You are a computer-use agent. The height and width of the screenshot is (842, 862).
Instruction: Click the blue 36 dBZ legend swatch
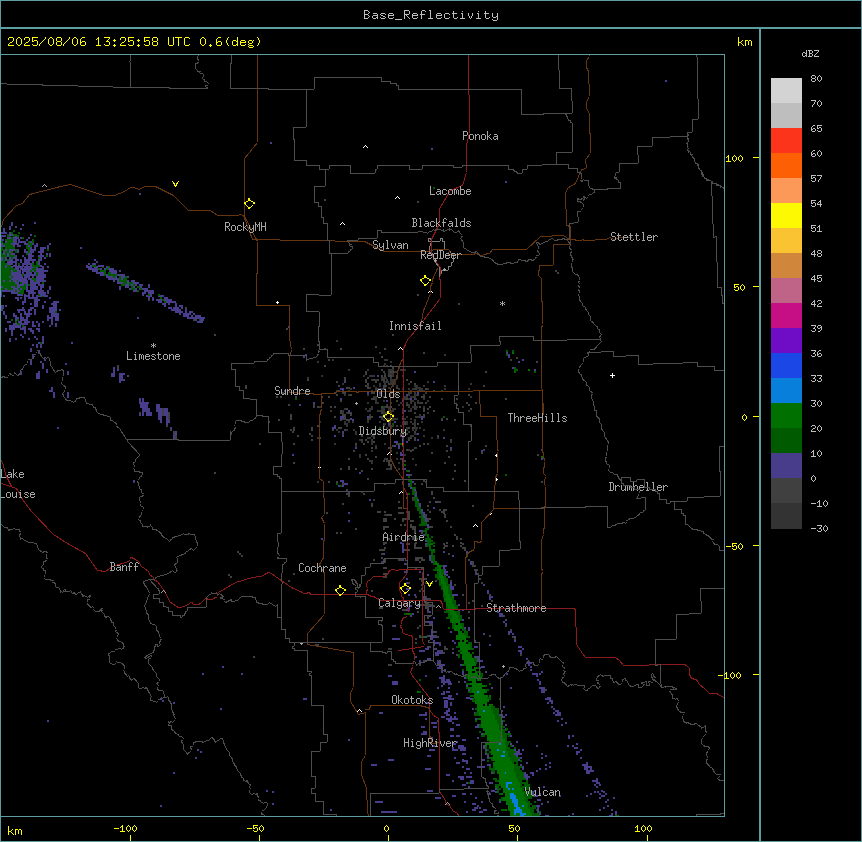point(786,365)
